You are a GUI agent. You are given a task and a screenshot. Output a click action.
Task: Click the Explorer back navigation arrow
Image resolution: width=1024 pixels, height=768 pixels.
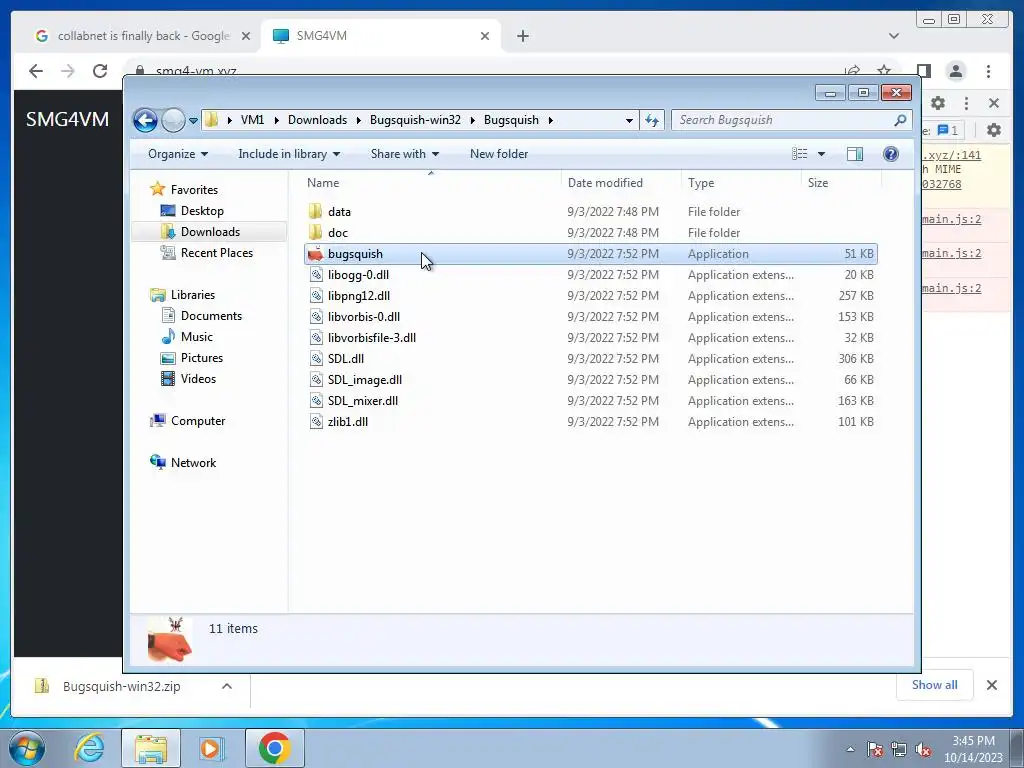point(145,120)
